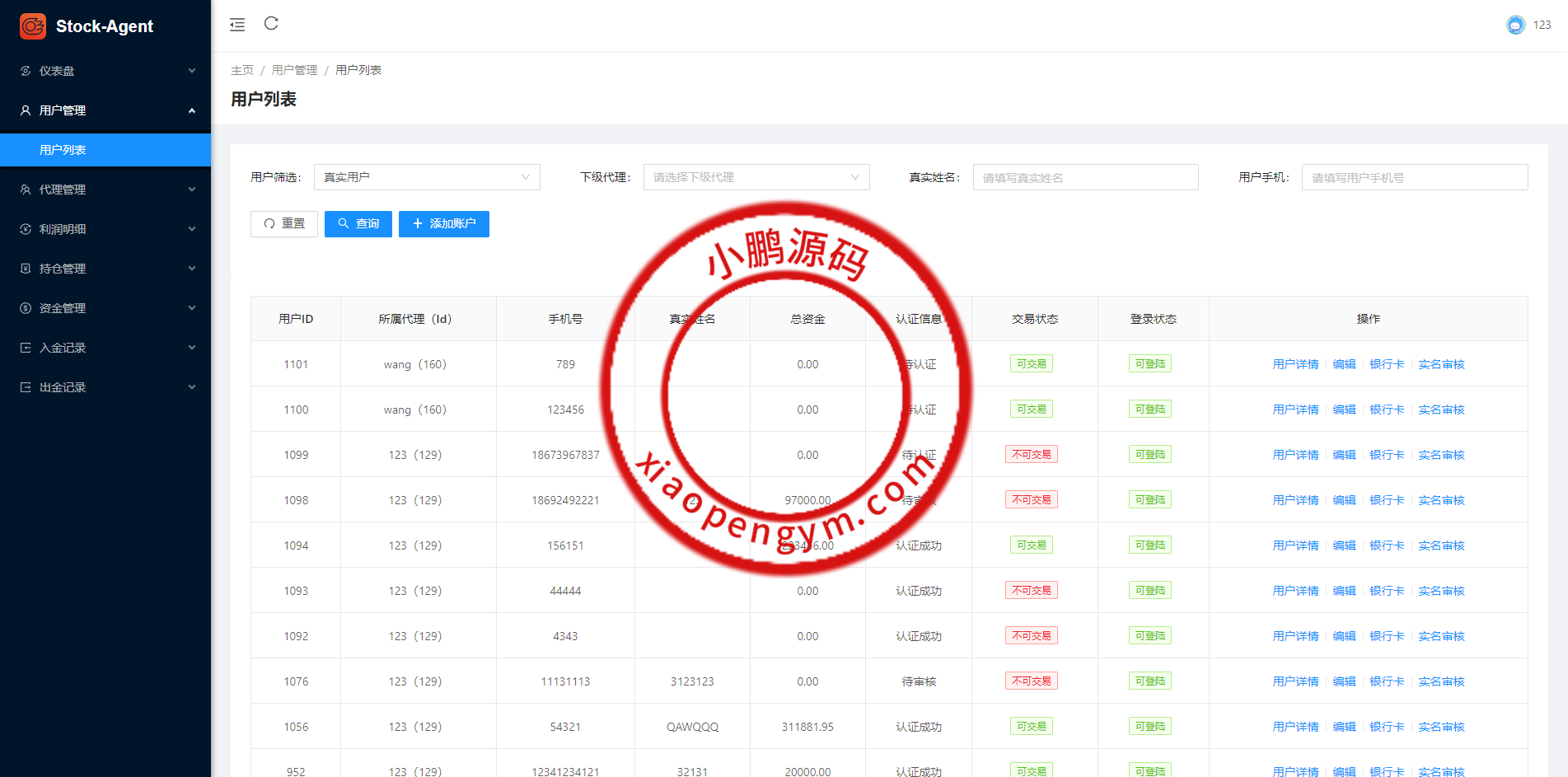Toggle 不可交易 status tag for user 1099
This screenshot has height=777, width=1568.
pos(1031,455)
